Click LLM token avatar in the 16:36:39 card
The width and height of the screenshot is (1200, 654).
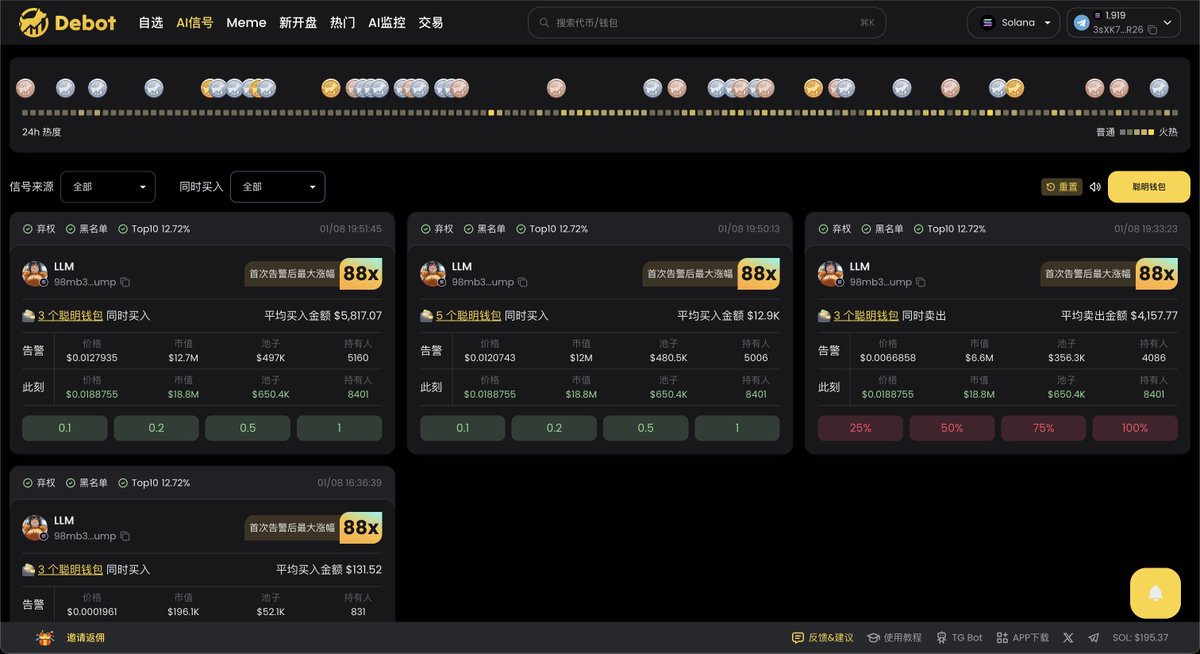point(35,528)
